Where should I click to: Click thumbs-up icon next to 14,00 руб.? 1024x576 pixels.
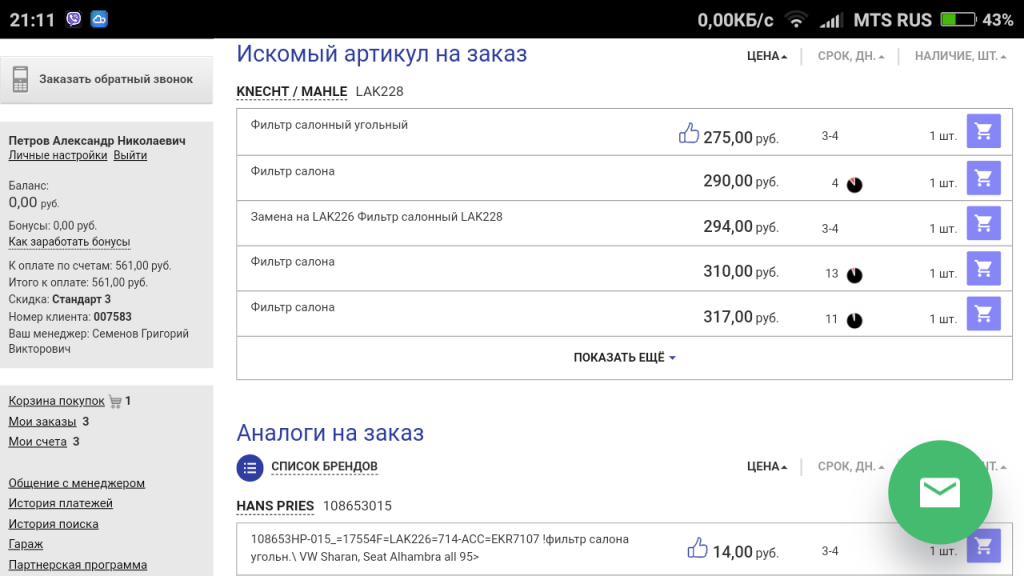tap(698, 548)
